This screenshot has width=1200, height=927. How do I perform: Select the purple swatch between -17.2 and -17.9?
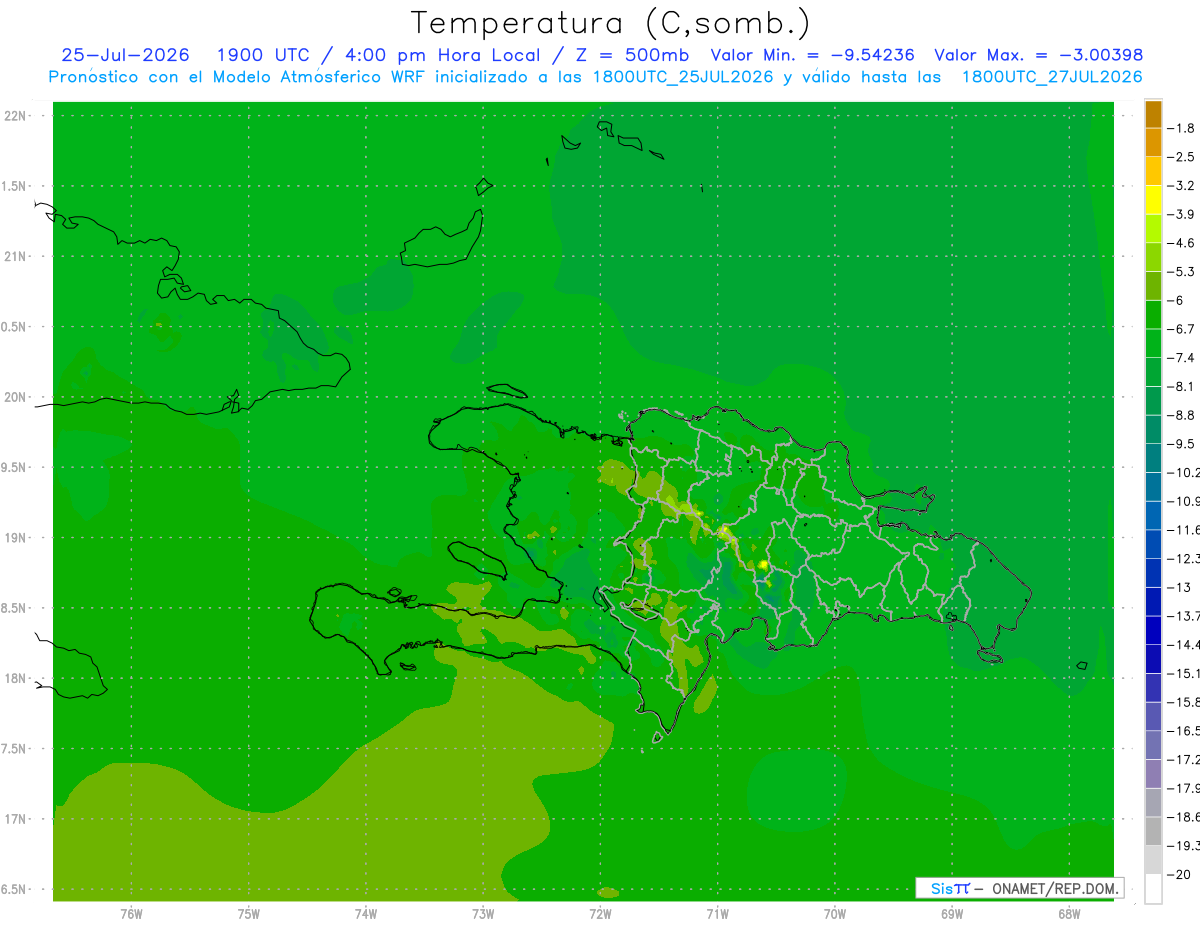point(1153,774)
